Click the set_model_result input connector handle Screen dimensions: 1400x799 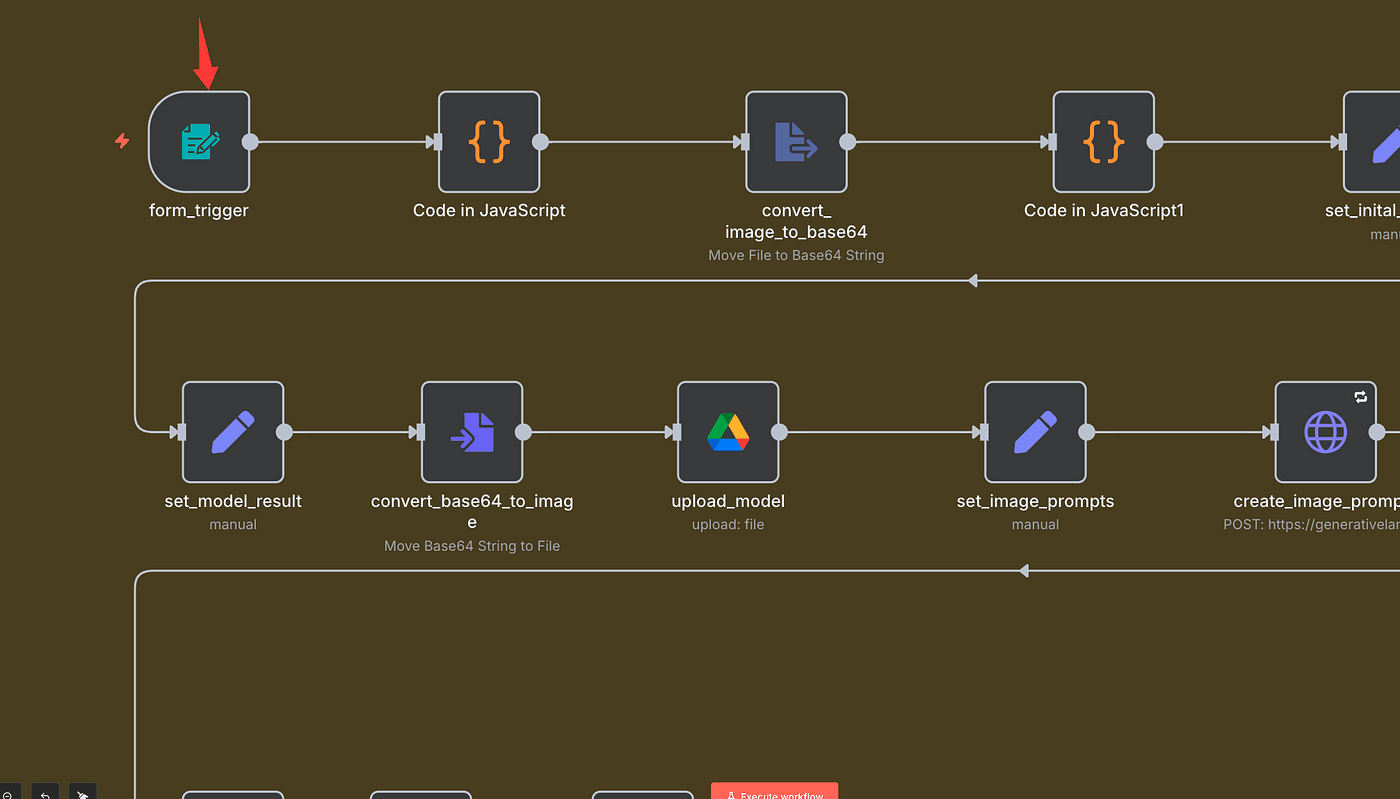180,432
